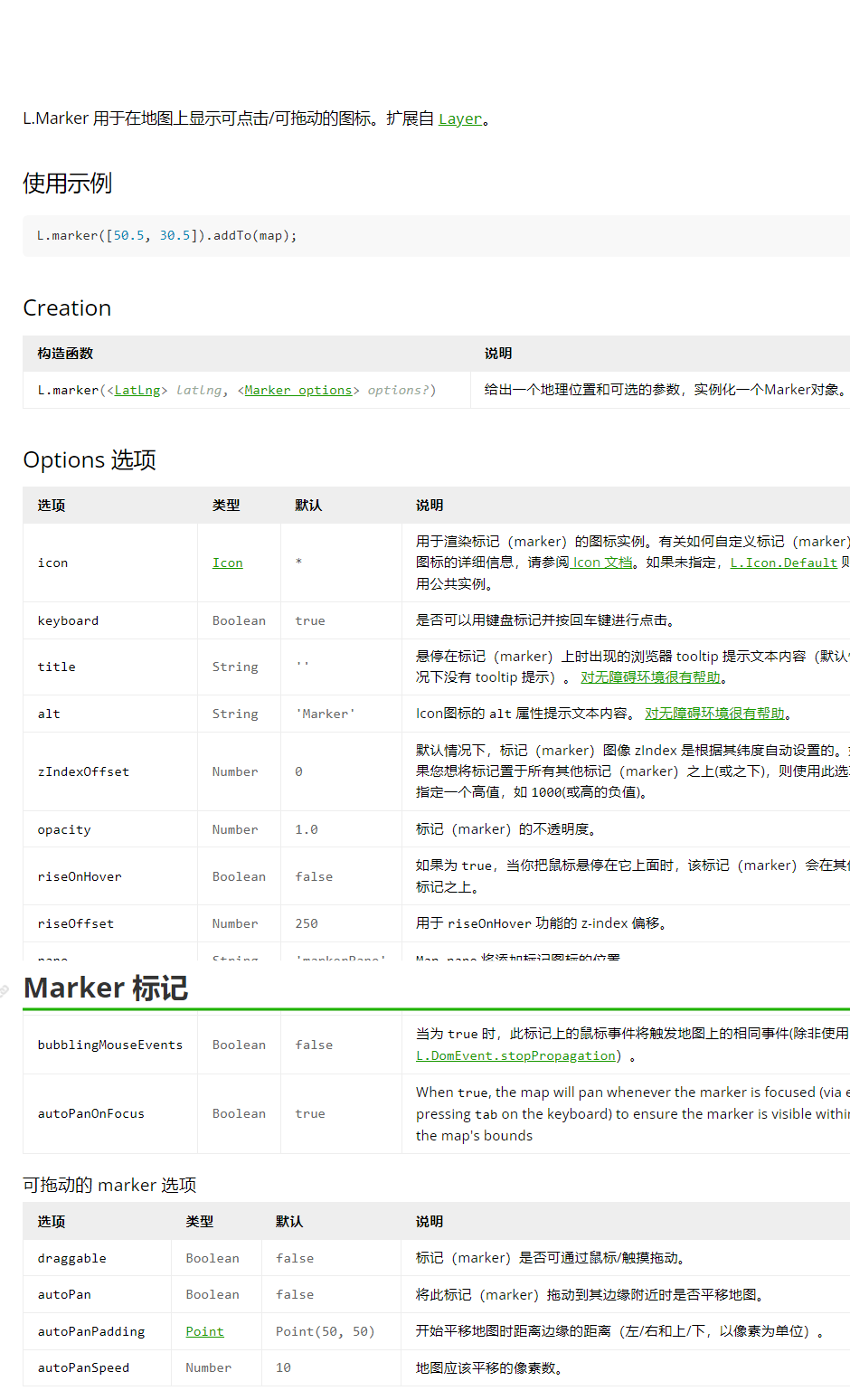Open the Marker options link in the constructor
The width and height of the screenshot is (850, 1400).
298,390
